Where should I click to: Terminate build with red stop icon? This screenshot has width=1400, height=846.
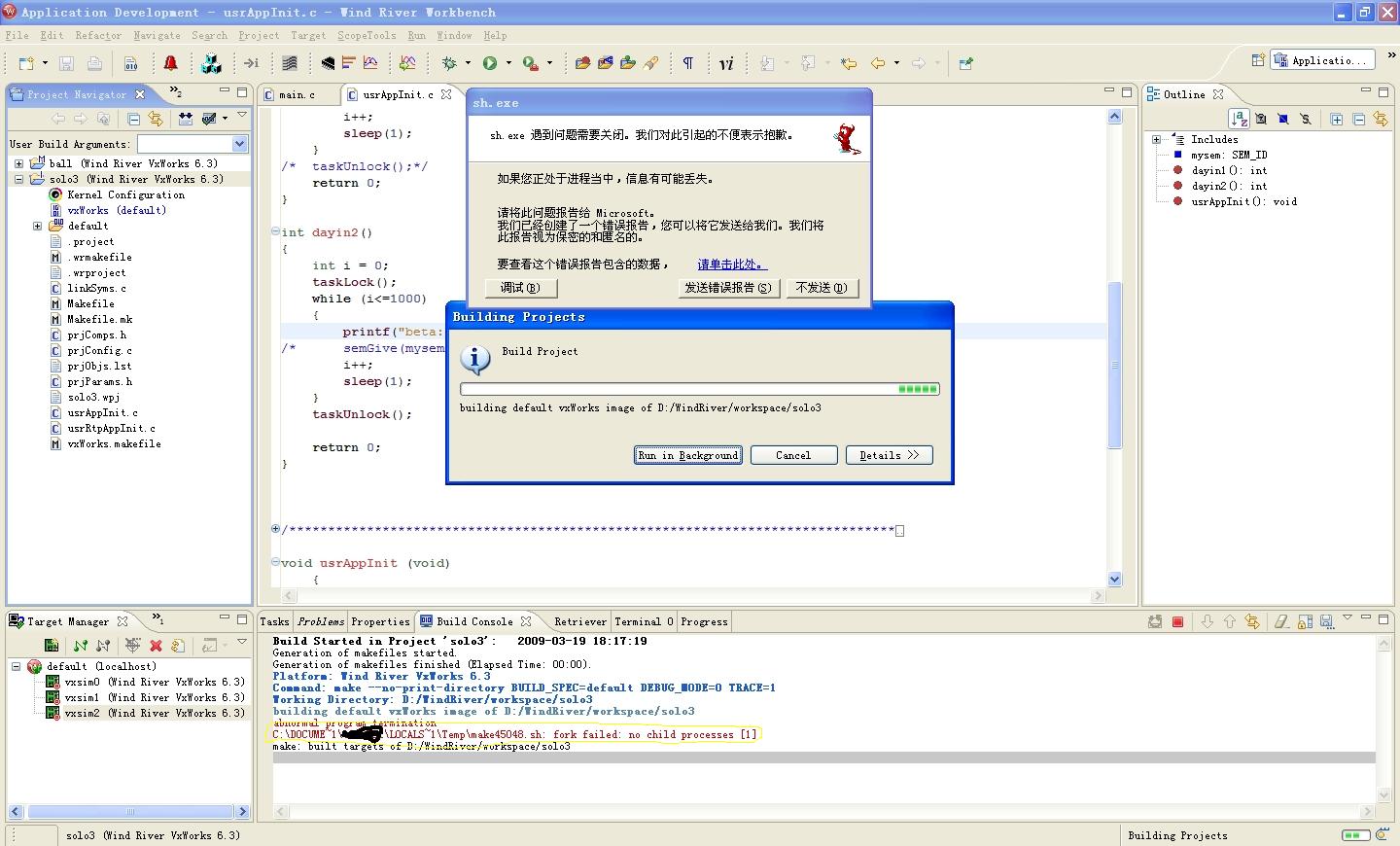(1178, 621)
